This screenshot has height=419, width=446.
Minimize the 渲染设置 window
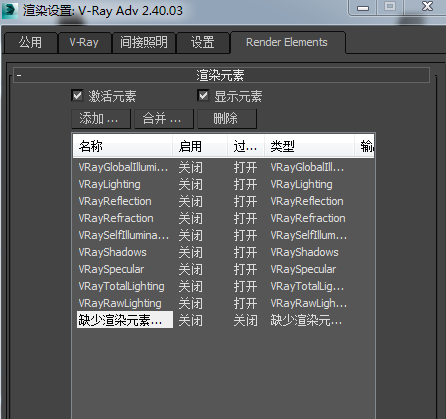pyautogui.click(x=363, y=7)
